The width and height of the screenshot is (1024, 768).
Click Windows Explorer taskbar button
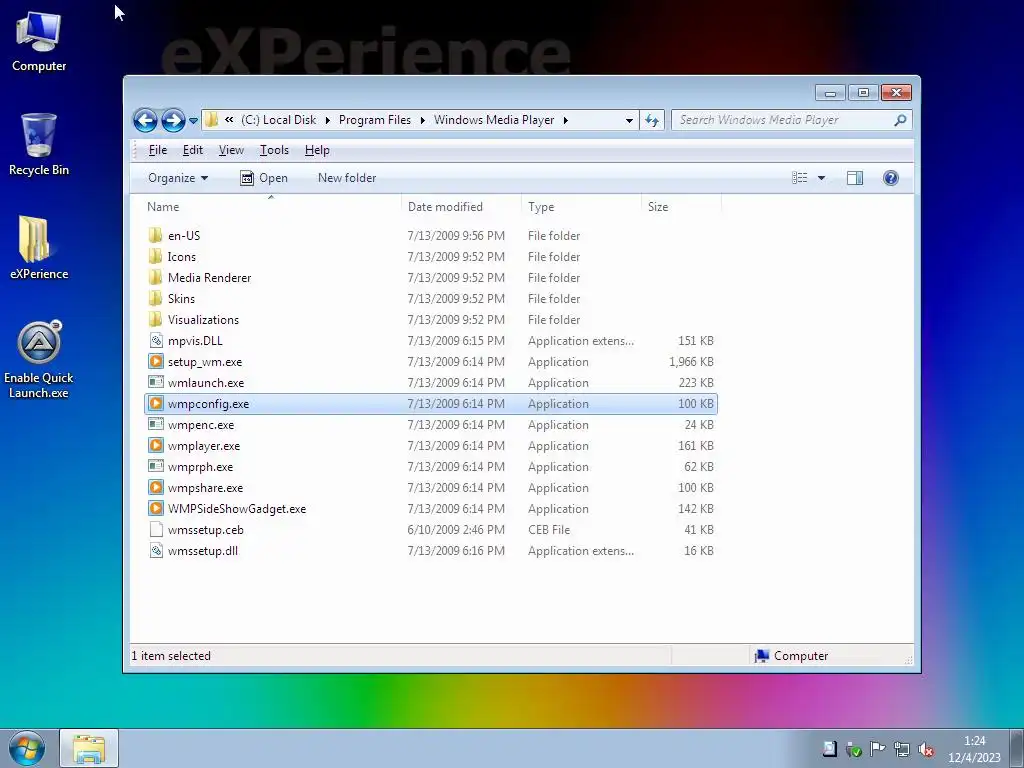click(x=89, y=748)
